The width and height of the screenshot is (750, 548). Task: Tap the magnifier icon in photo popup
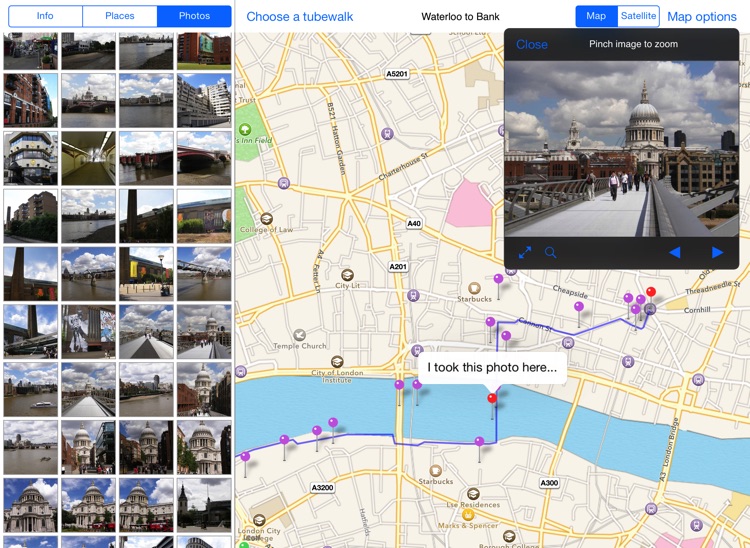point(551,252)
